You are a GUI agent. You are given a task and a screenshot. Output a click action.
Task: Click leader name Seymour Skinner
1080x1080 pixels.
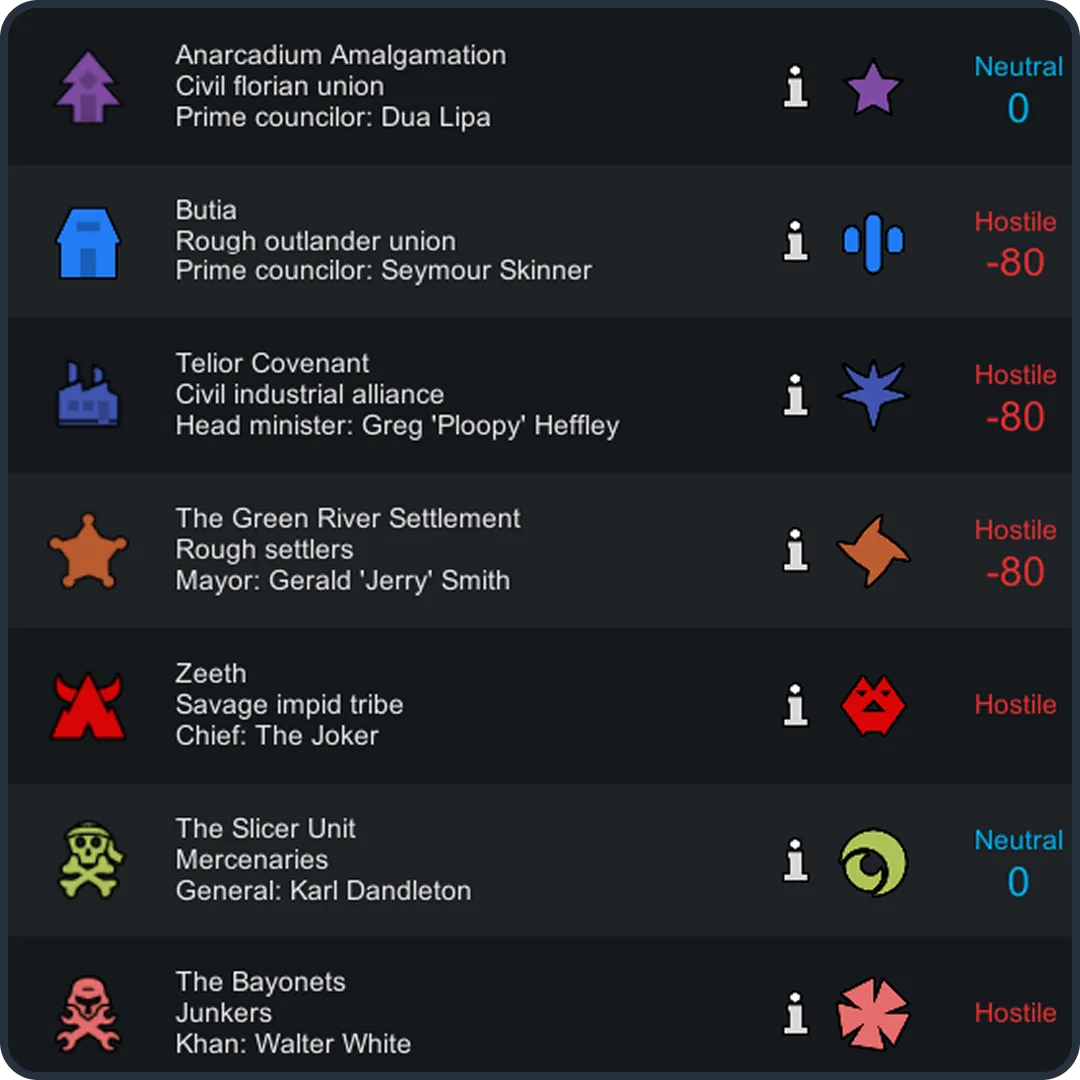(486, 271)
